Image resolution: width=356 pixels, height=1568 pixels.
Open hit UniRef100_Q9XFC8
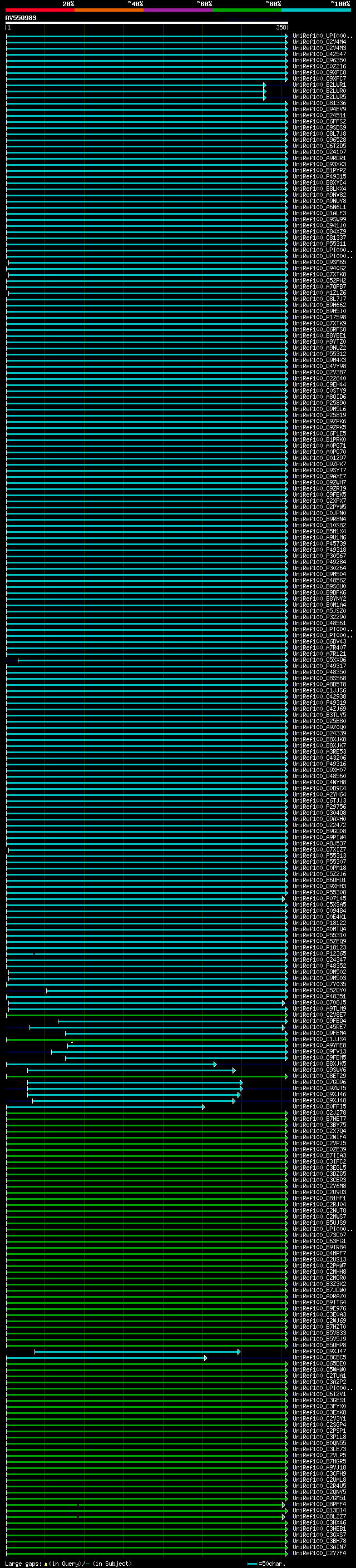pos(319,72)
